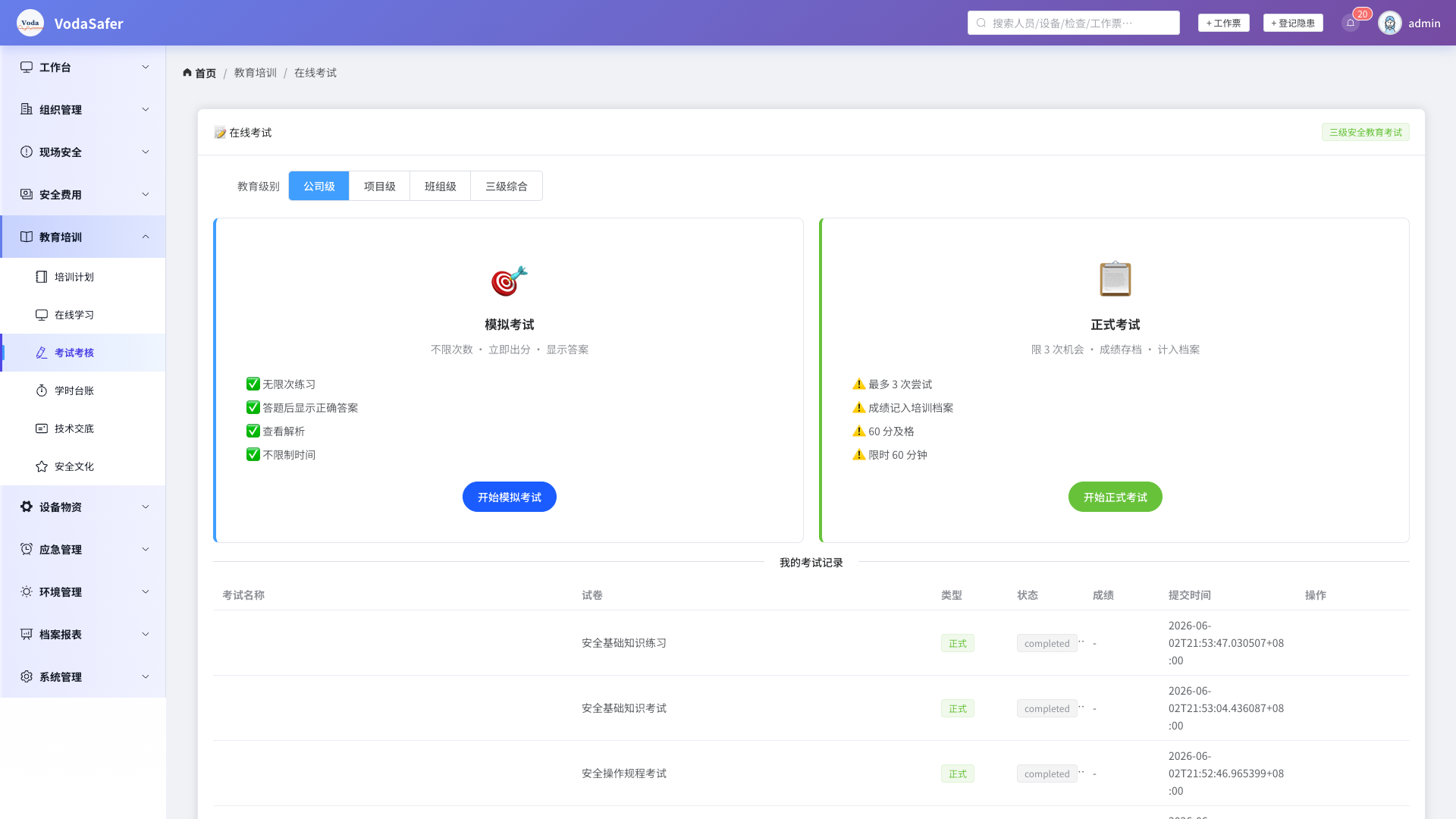Expand the 现场安全 menu chevron

click(146, 152)
